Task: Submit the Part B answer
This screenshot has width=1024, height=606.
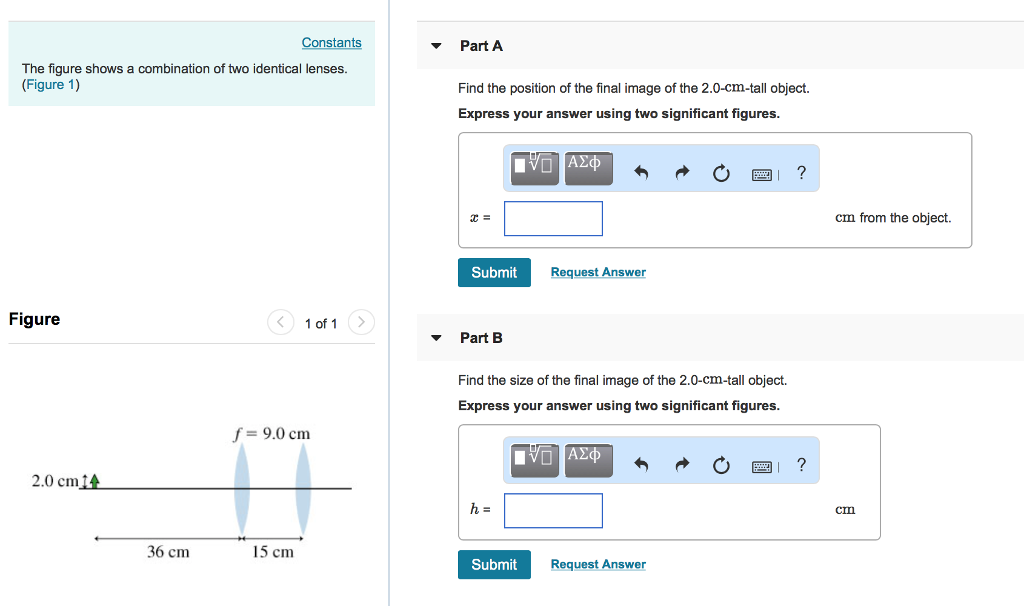Action: click(x=494, y=564)
